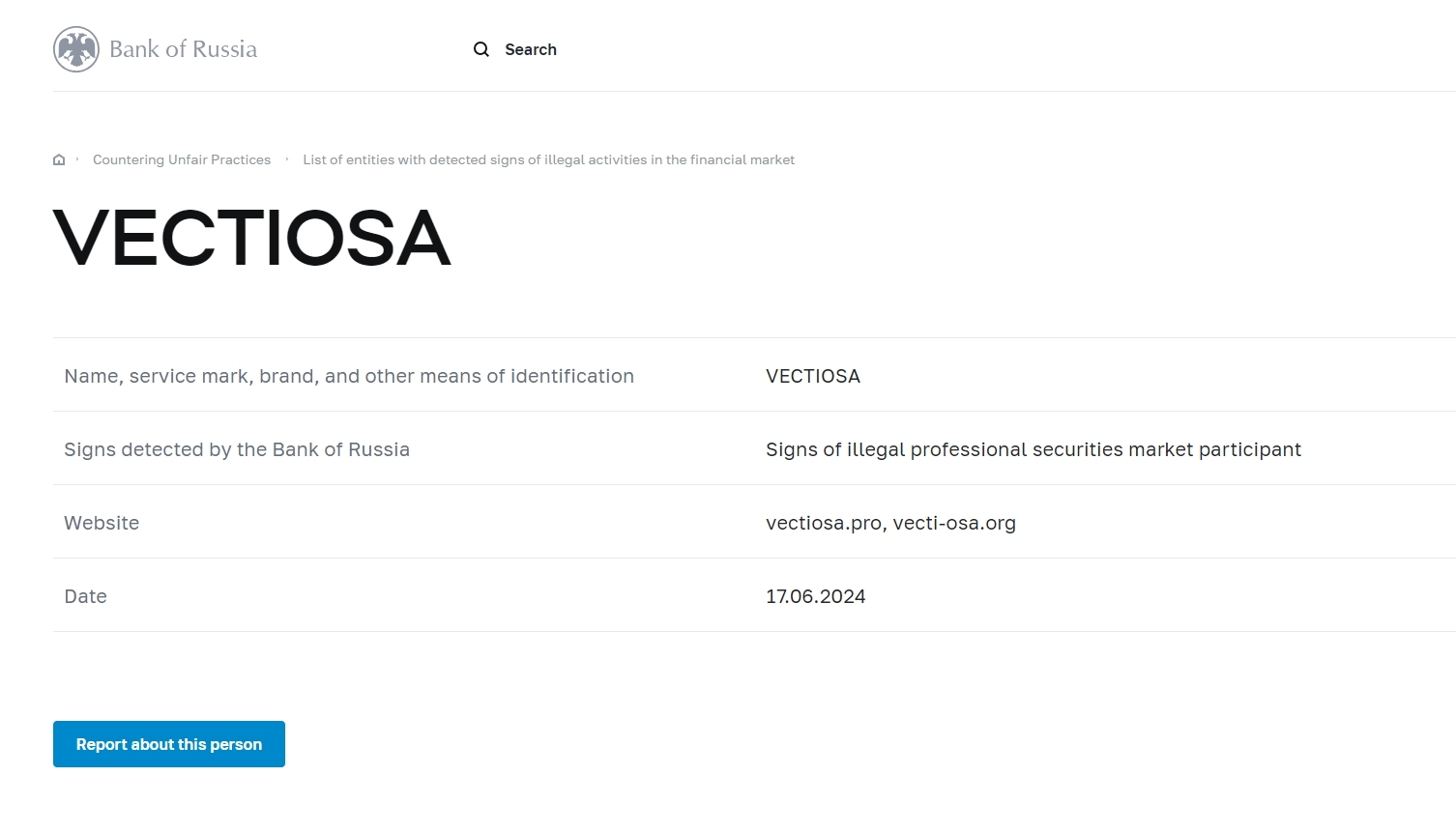Click the large VECTIOSA page heading
1456x833 pixels.
(x=252, y=238)
